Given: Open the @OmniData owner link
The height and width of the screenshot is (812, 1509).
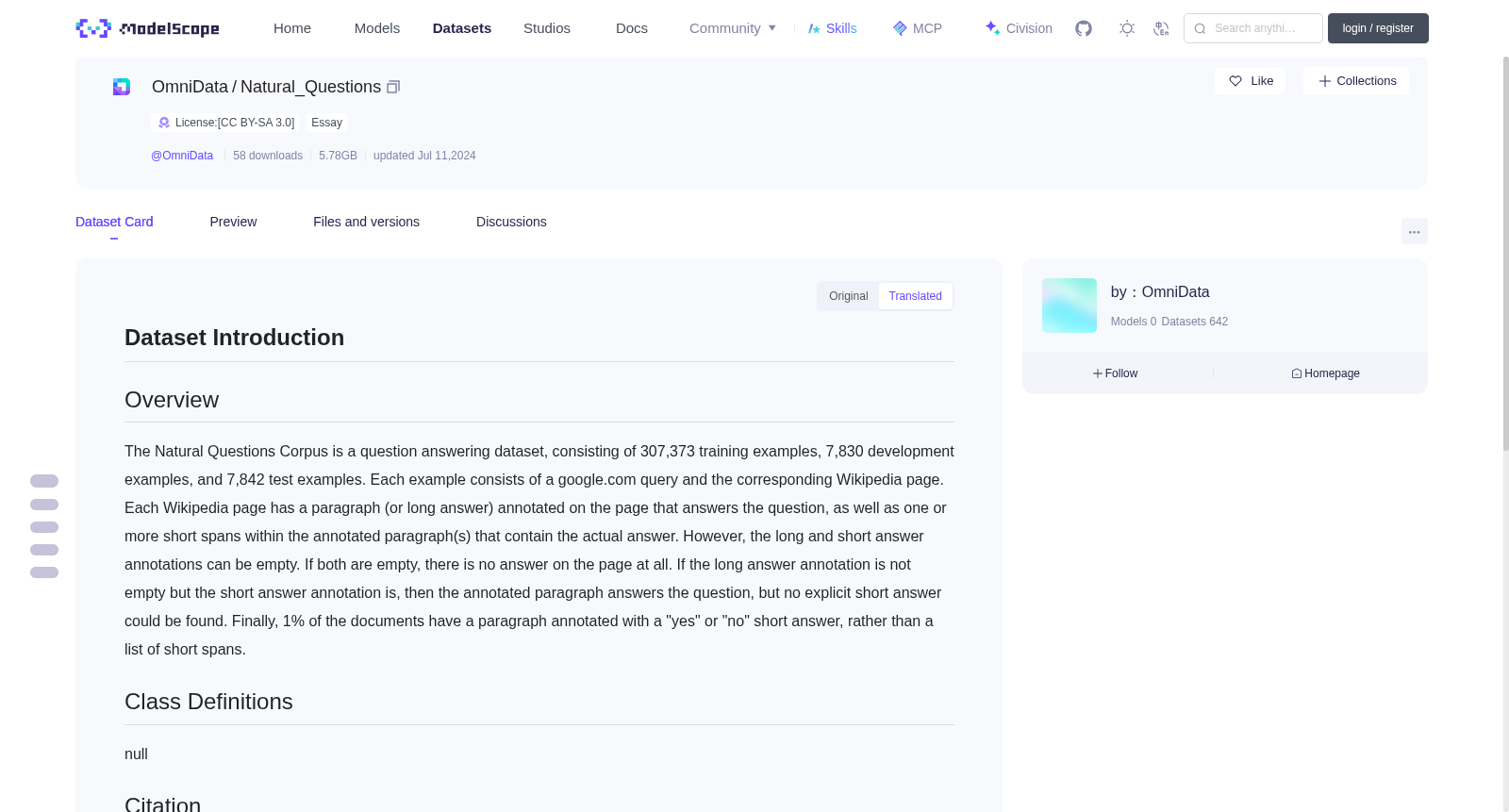Looking at the screenshot, I should 182,156.
